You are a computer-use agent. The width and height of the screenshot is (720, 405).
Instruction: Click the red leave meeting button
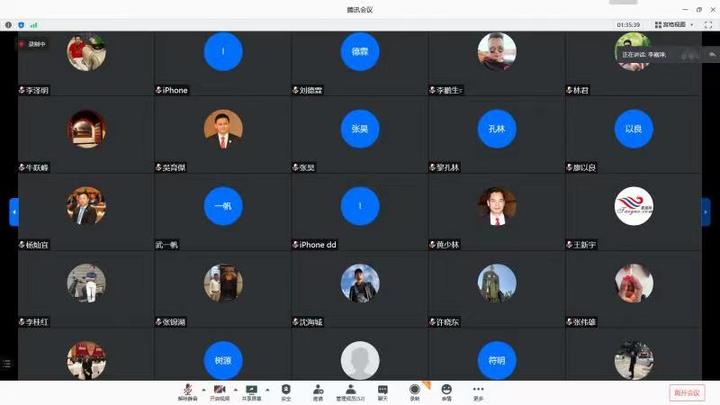click(x=687, y=392)
